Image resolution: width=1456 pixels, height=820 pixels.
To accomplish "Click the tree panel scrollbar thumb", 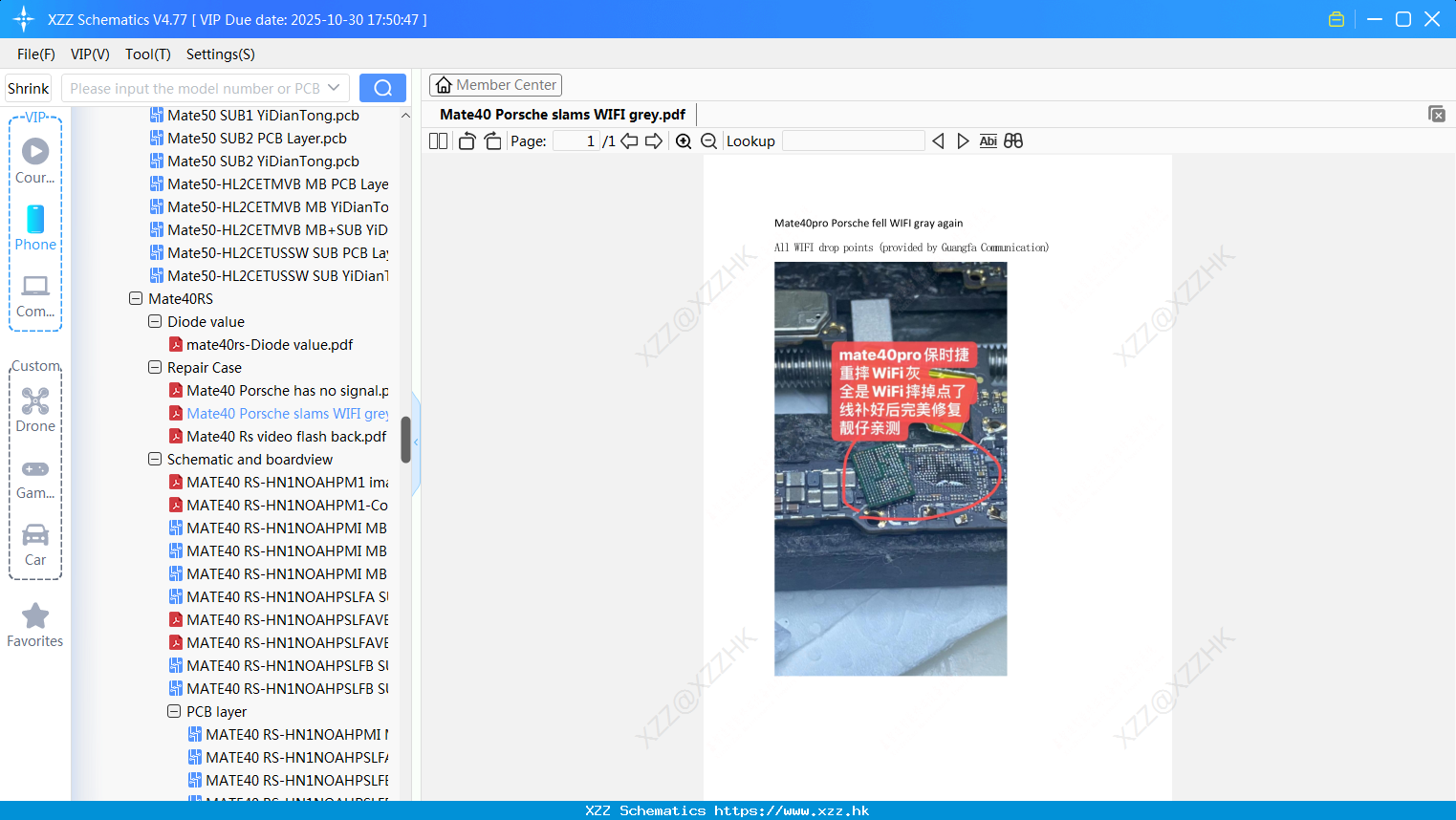I will 405,440.
